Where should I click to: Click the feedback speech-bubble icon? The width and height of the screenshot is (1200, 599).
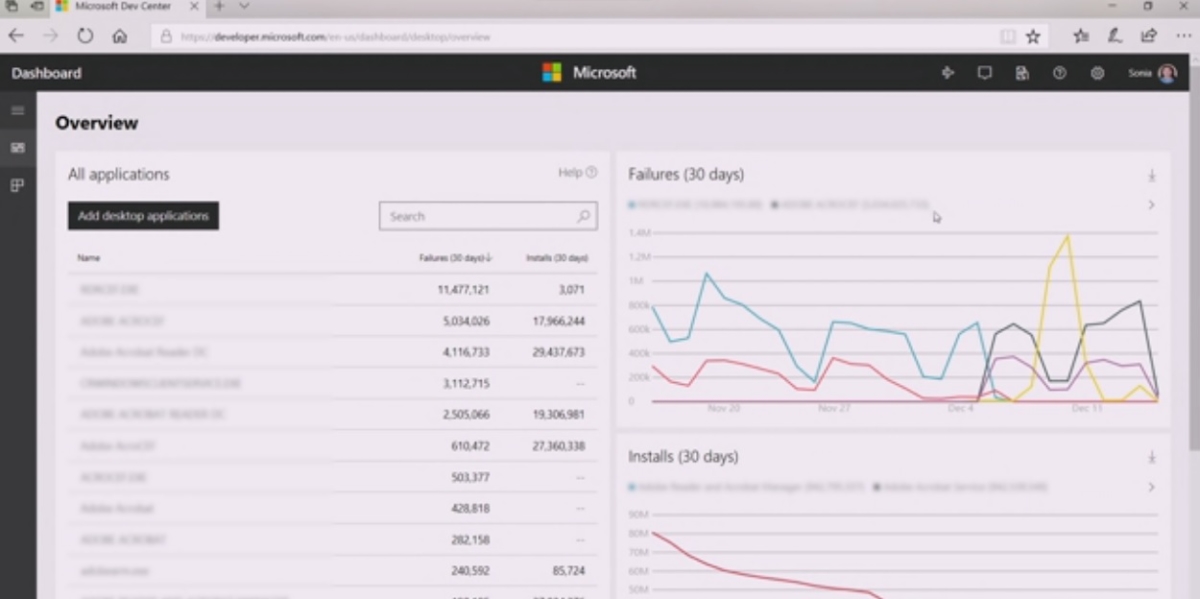985,72
